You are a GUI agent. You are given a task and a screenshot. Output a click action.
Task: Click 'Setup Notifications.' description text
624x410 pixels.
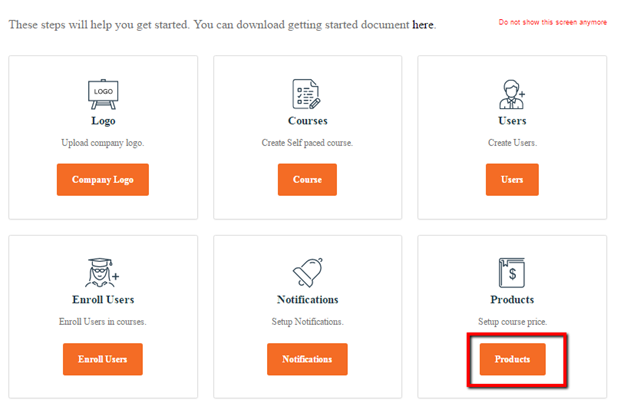pyautogui.click(x=308, y=322)
